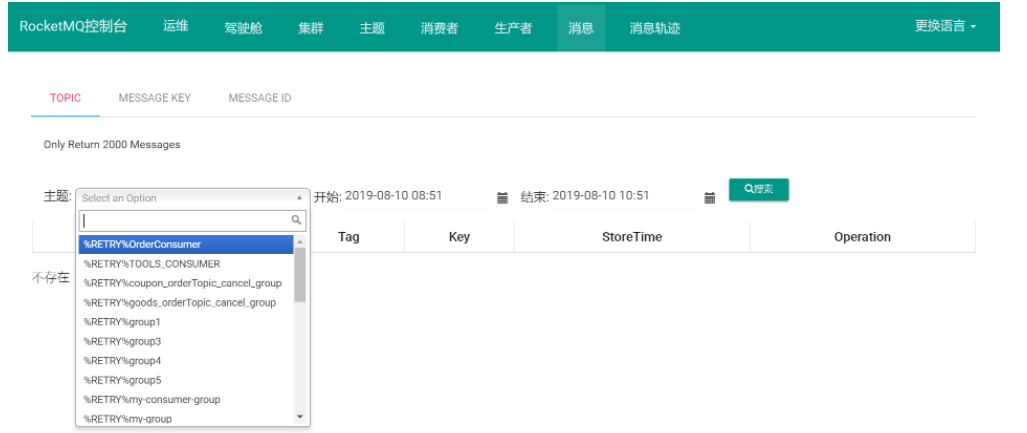
Task: Select 消息 message menu
Action: (581, 28)
